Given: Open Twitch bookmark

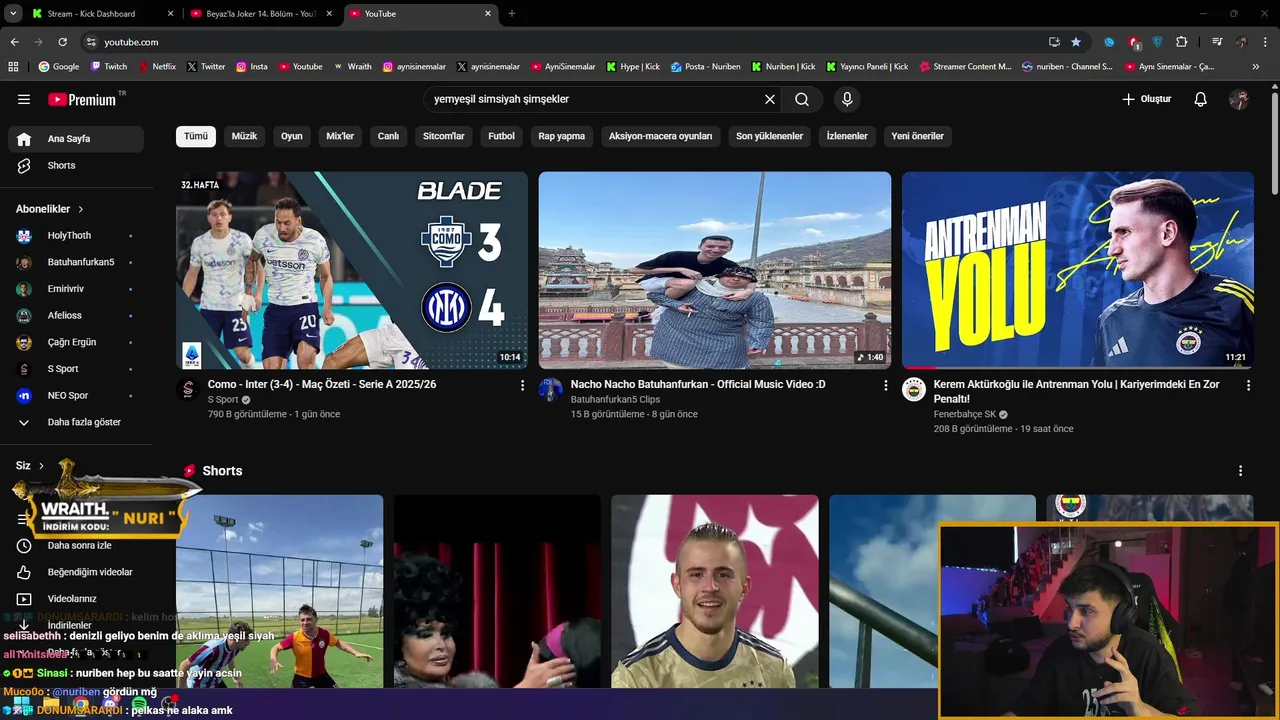Looking at the screenshot, I should tap(109, 67).
